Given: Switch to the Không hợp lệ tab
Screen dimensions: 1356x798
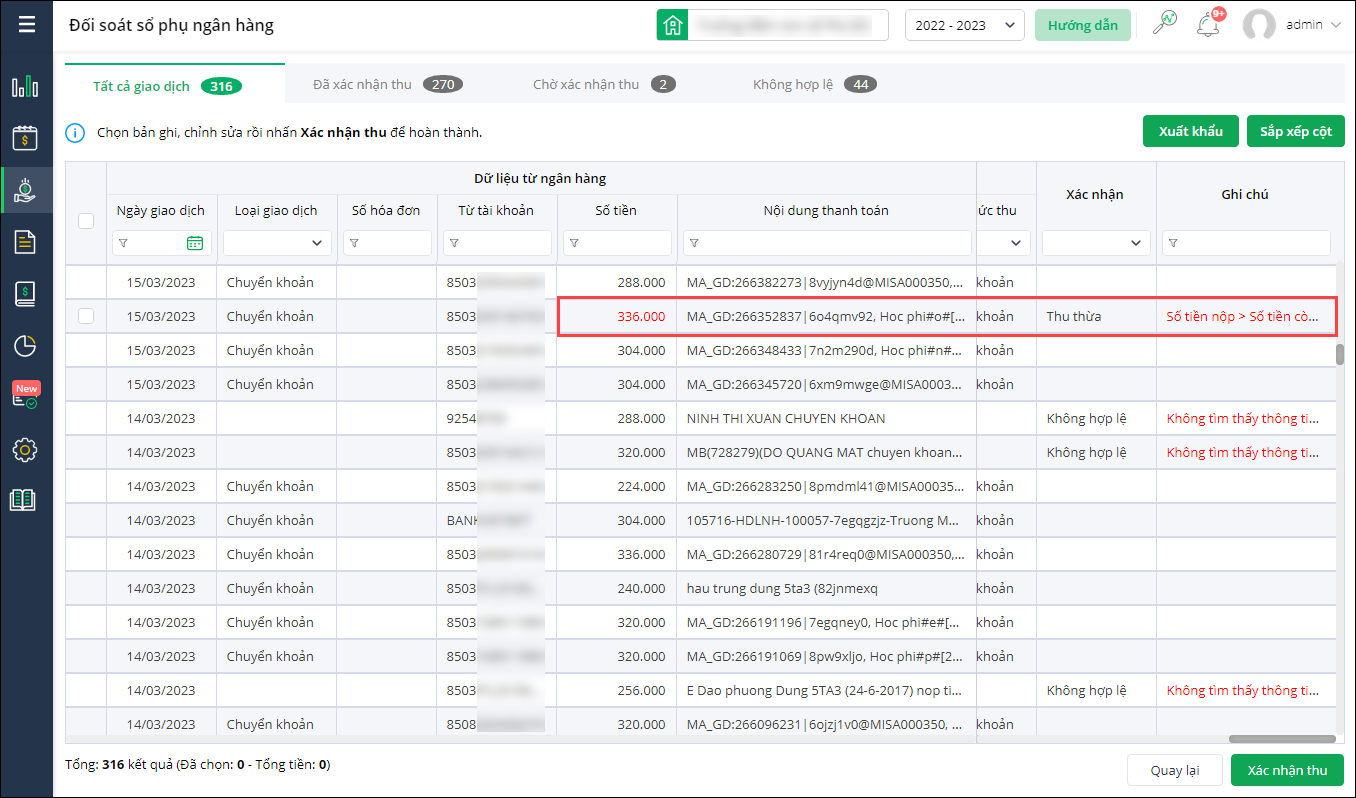Looking at the screenshot, I should click(813, 85).
